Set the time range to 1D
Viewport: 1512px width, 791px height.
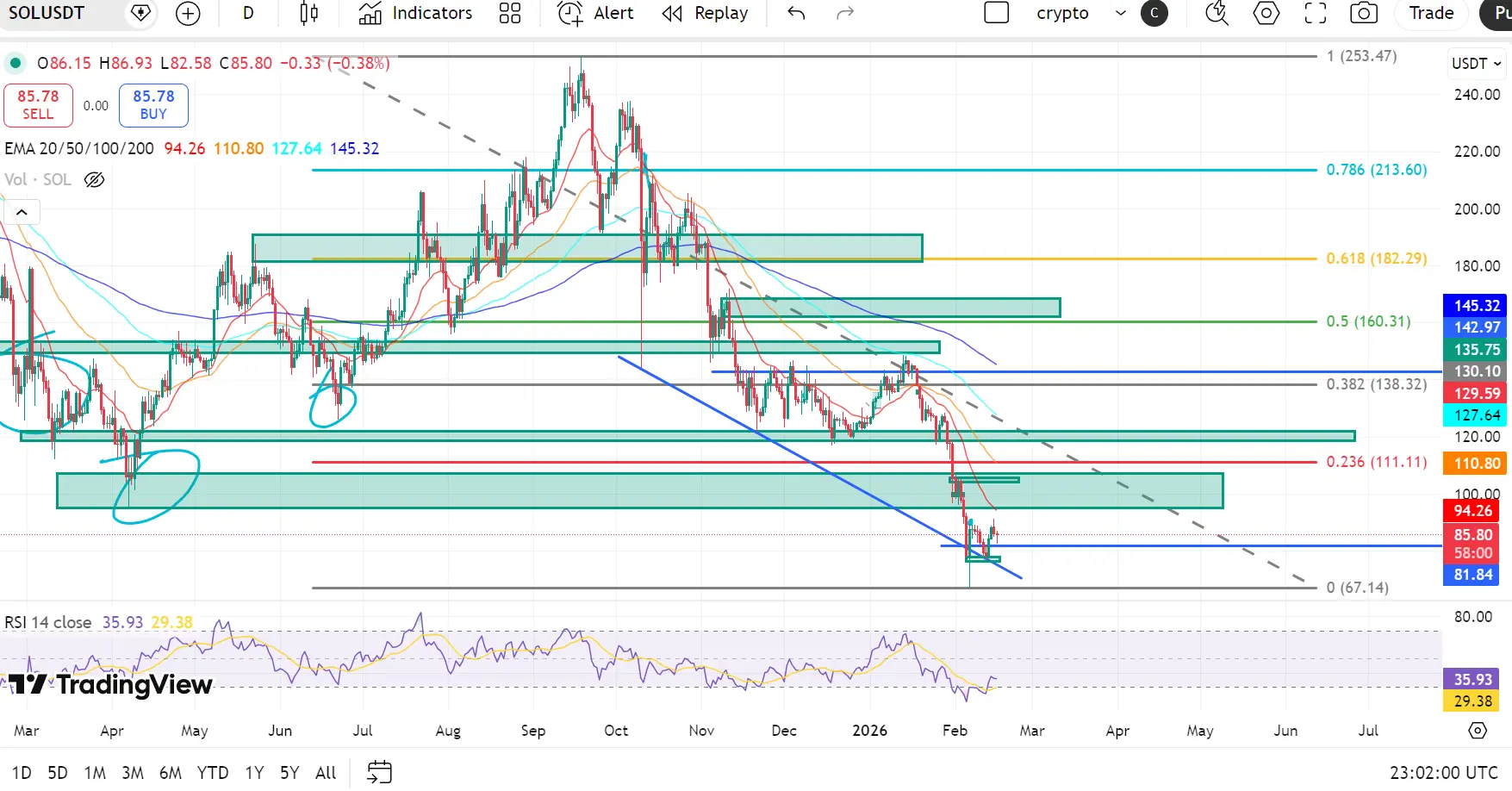pos(22,772)
